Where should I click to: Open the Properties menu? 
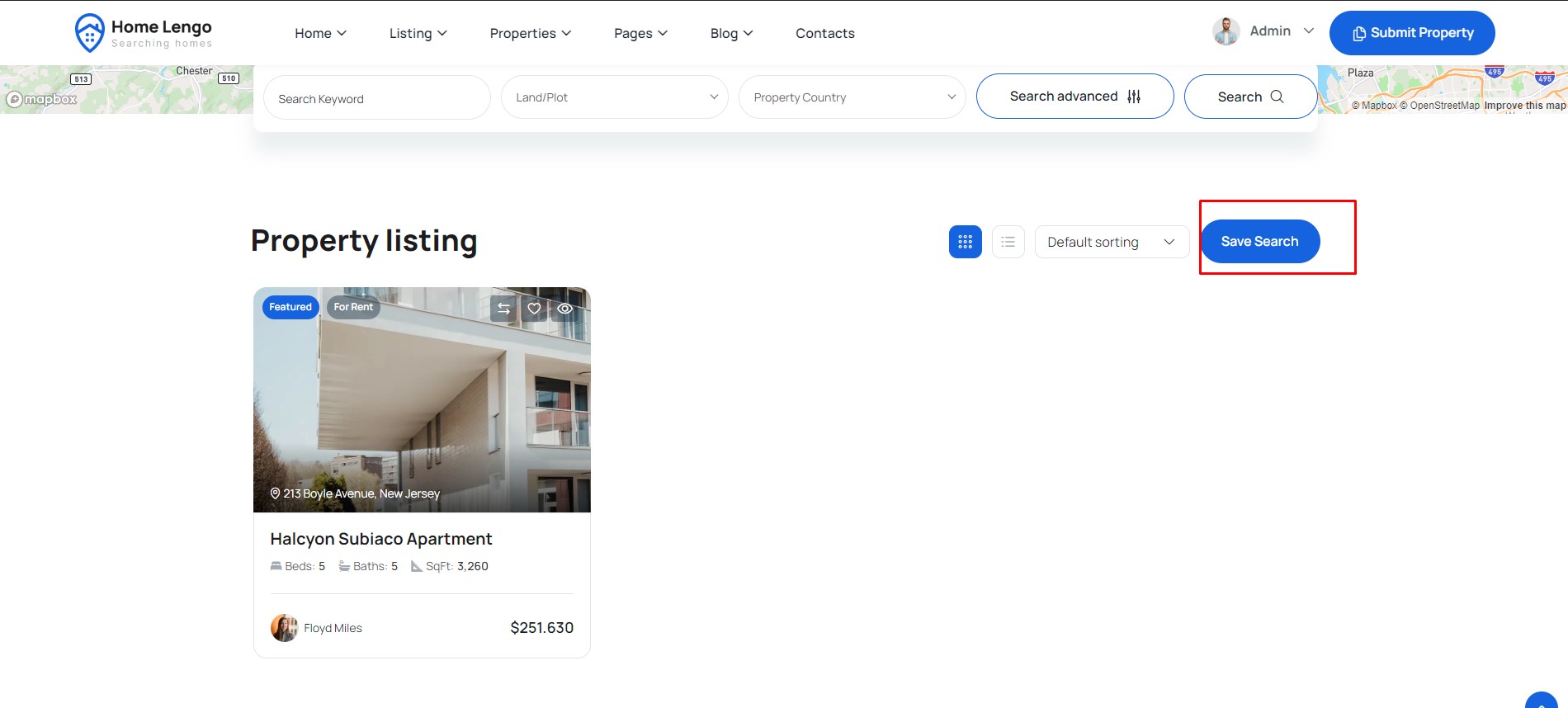530,33
